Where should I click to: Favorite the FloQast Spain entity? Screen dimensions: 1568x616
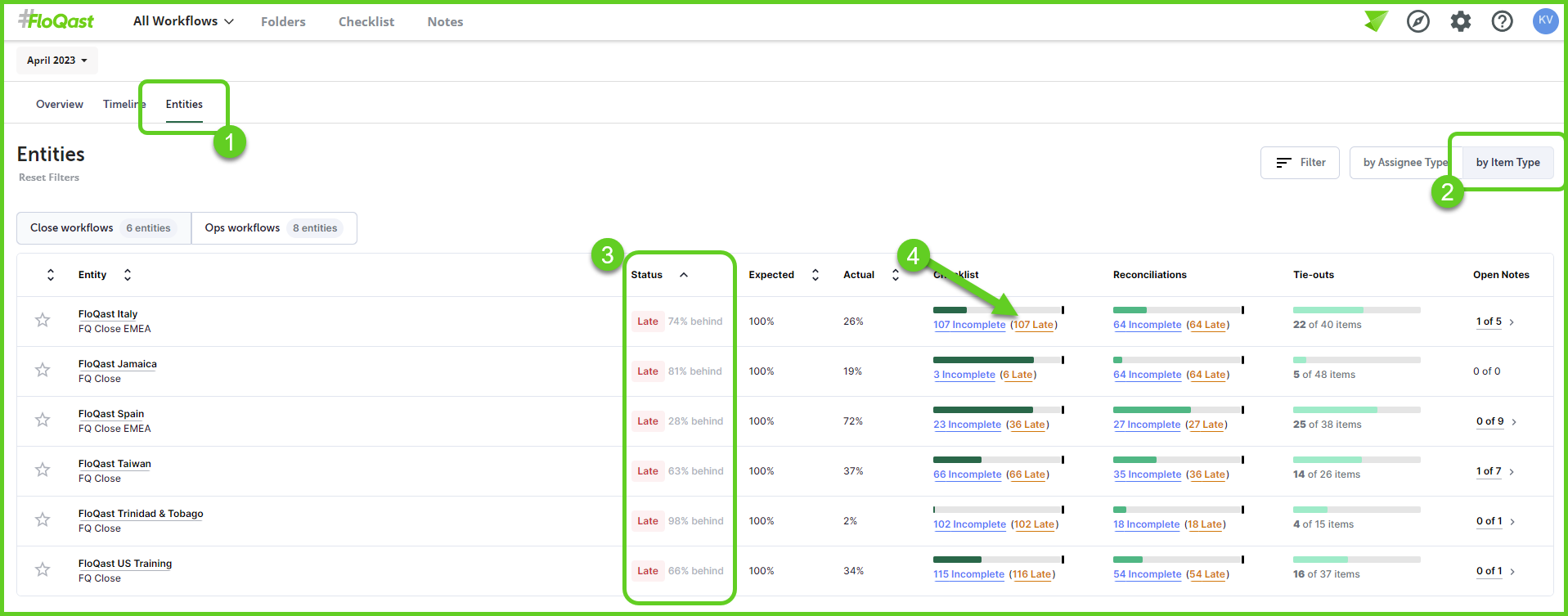click(43, 420)
